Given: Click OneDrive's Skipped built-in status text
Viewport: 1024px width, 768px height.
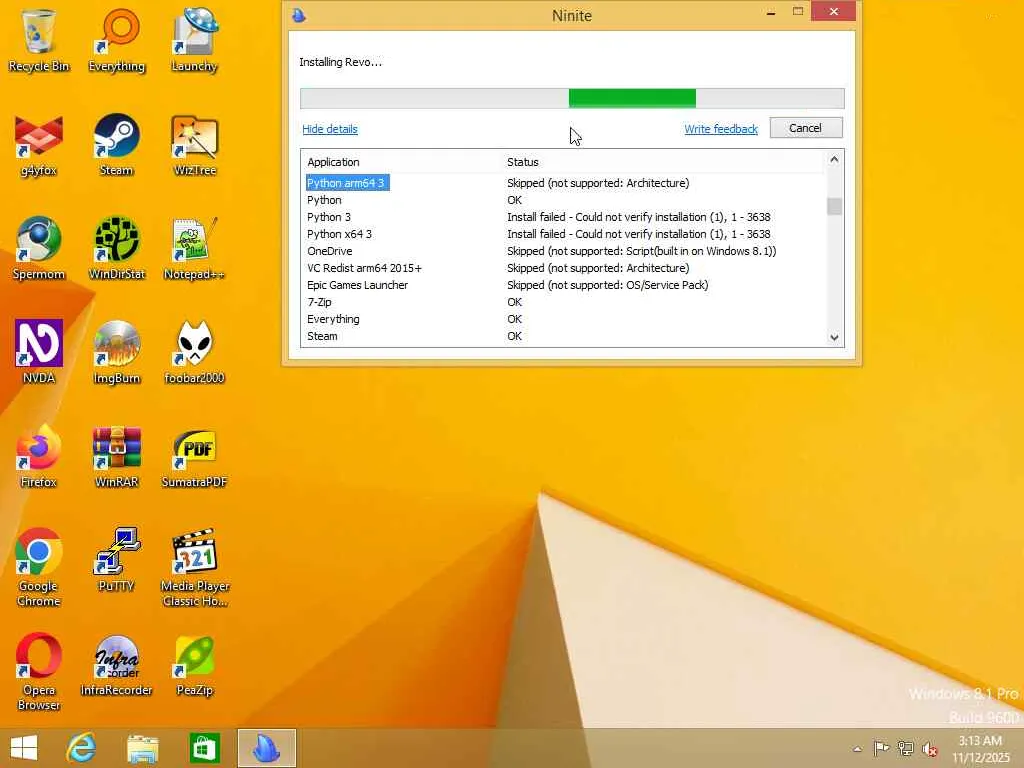Looking at the screenshot, I should [x=641, y=251].
